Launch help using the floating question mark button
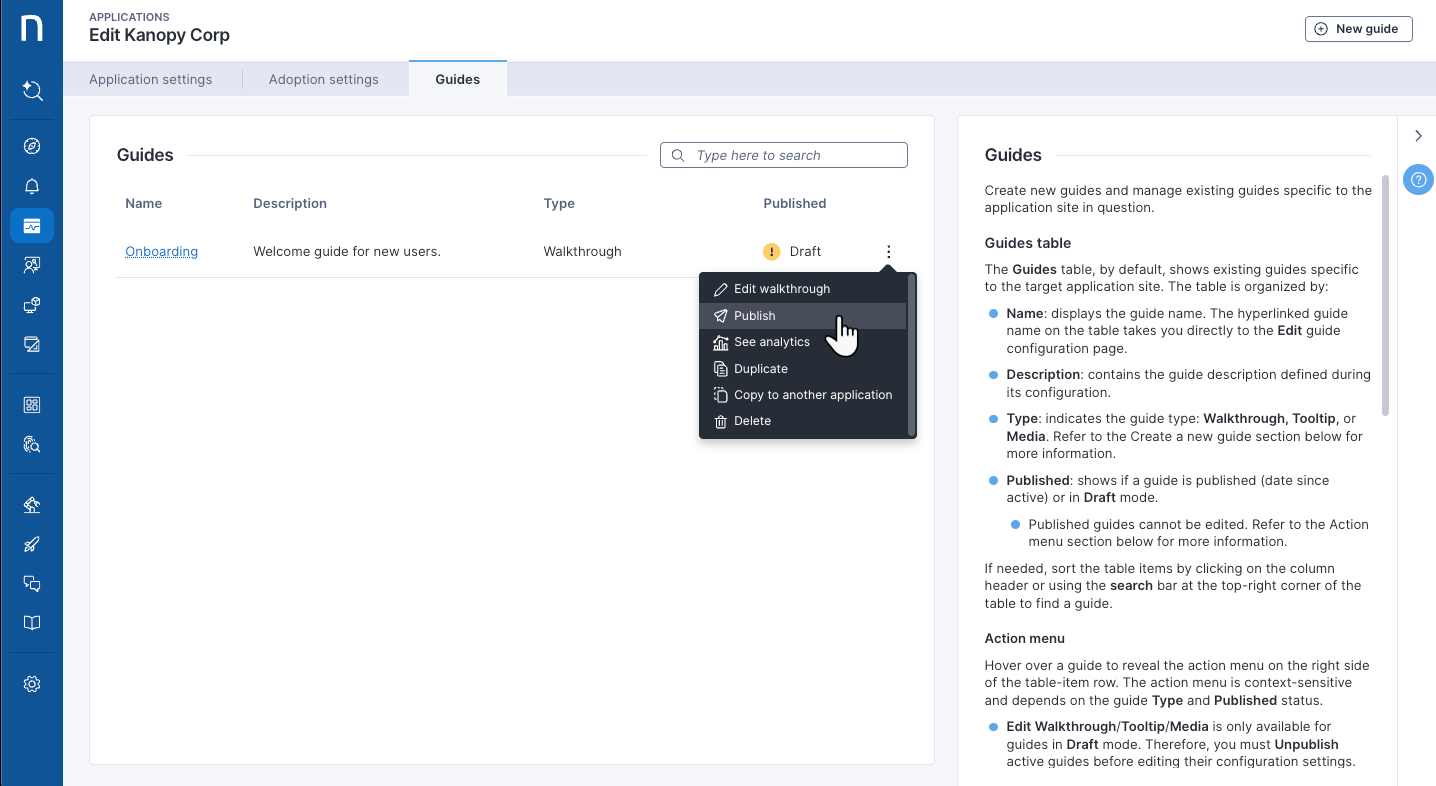The height and width of the screenshot is (786, 1436). tap(1418, 179)
